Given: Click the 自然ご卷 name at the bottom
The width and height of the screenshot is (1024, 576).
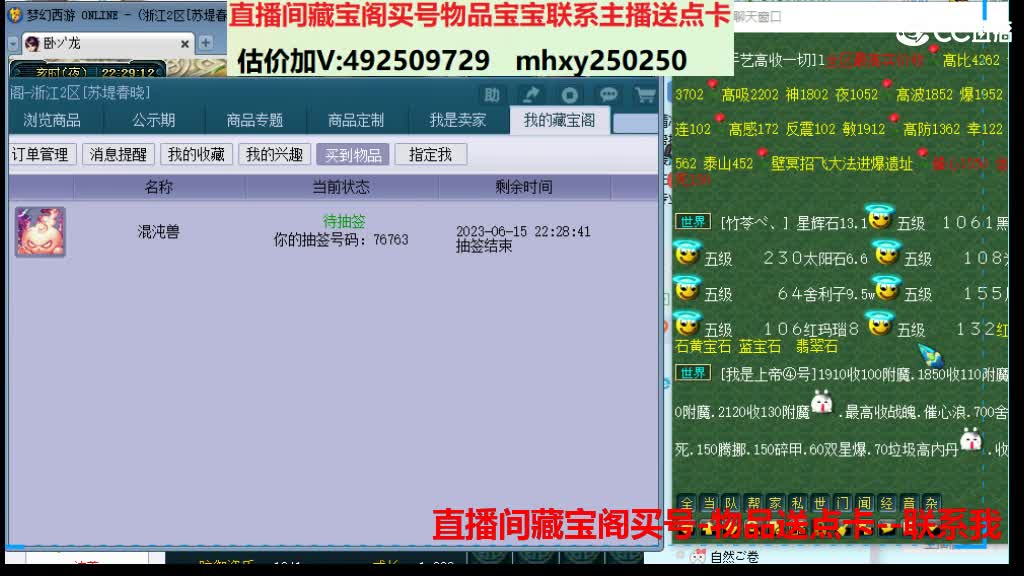Looking at the screenshot, I should pos(735,557).
